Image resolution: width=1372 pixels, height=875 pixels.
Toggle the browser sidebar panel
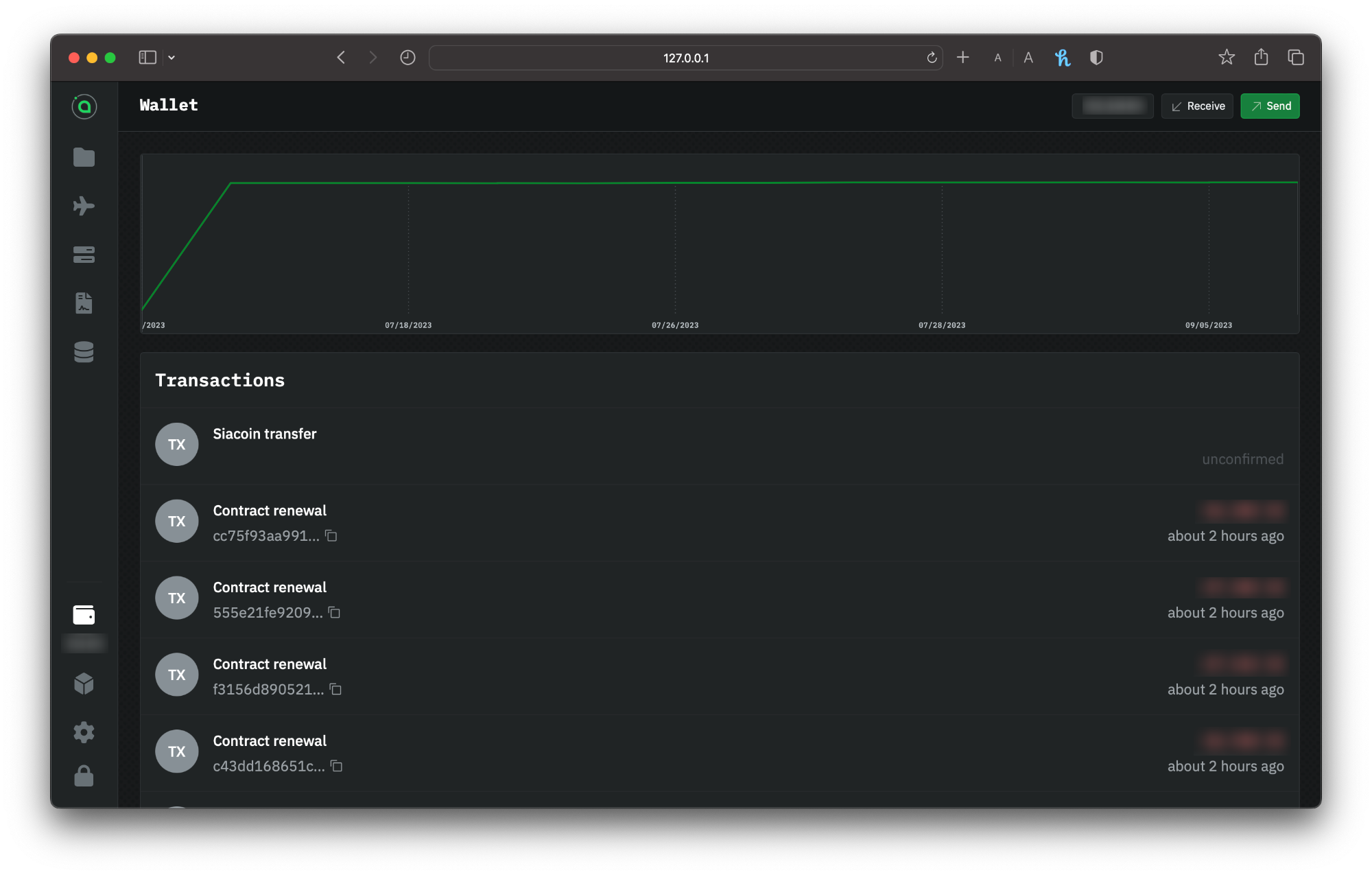147,58
